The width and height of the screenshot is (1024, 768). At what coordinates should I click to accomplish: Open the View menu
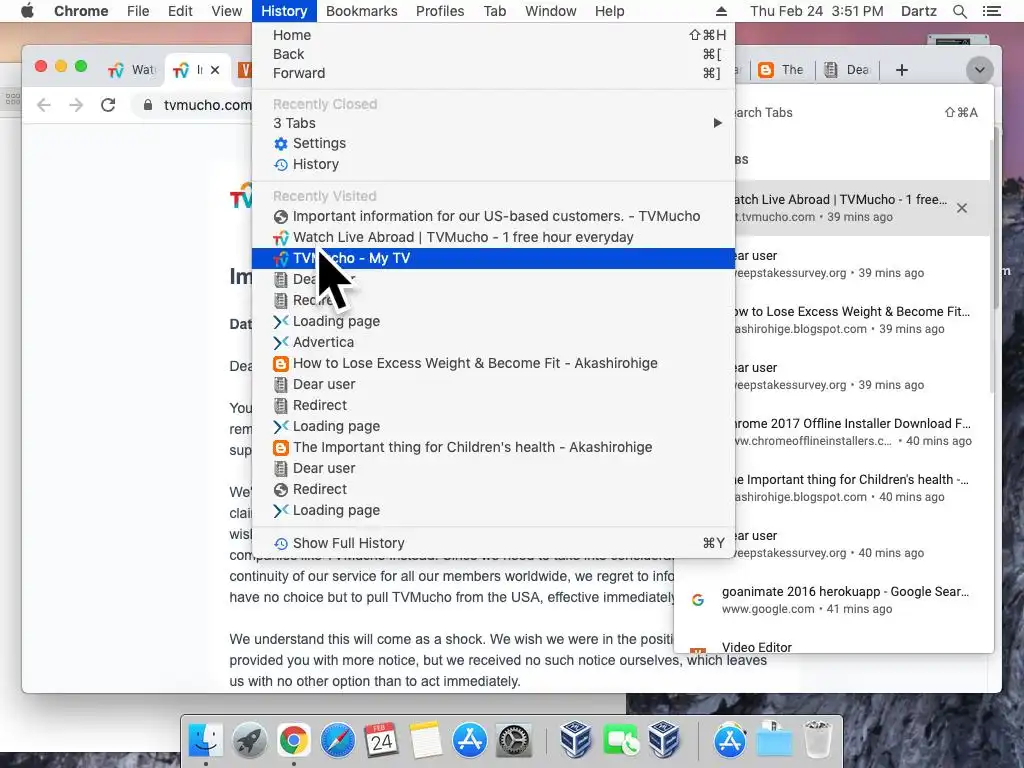pos(227,11)
